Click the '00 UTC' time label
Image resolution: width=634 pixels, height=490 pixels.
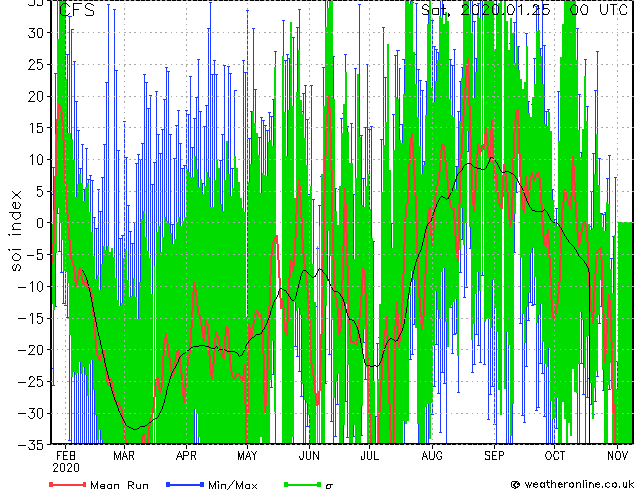click(599, 10)
